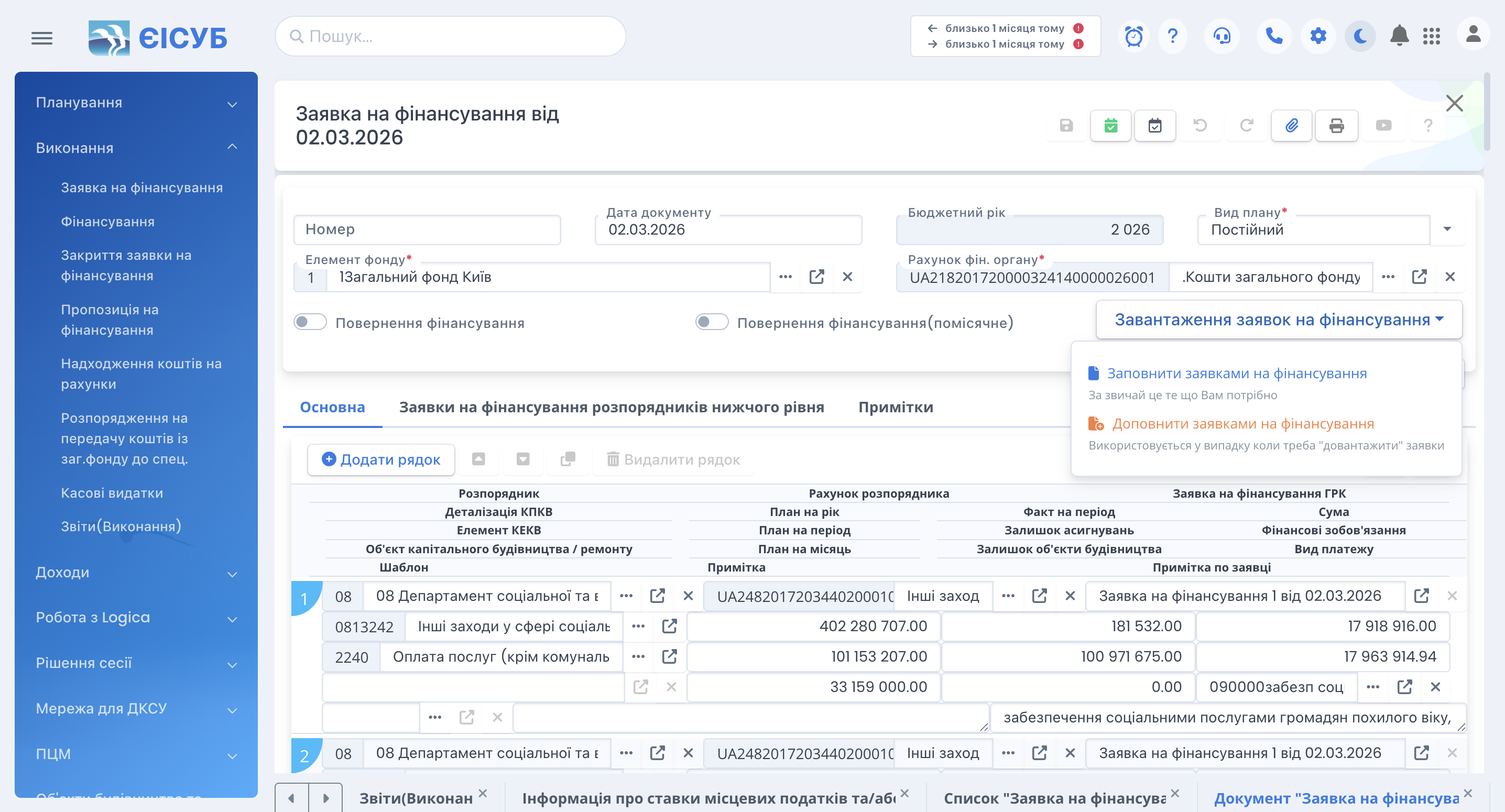The height and width of the screenshot is (812, 1505).
Task: Open user profile avatar
Action: 1473,35
